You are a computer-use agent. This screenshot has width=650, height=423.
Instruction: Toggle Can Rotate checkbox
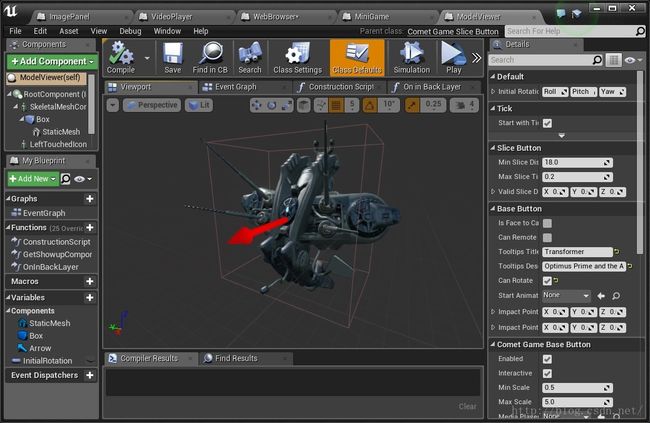pos(547,281)
